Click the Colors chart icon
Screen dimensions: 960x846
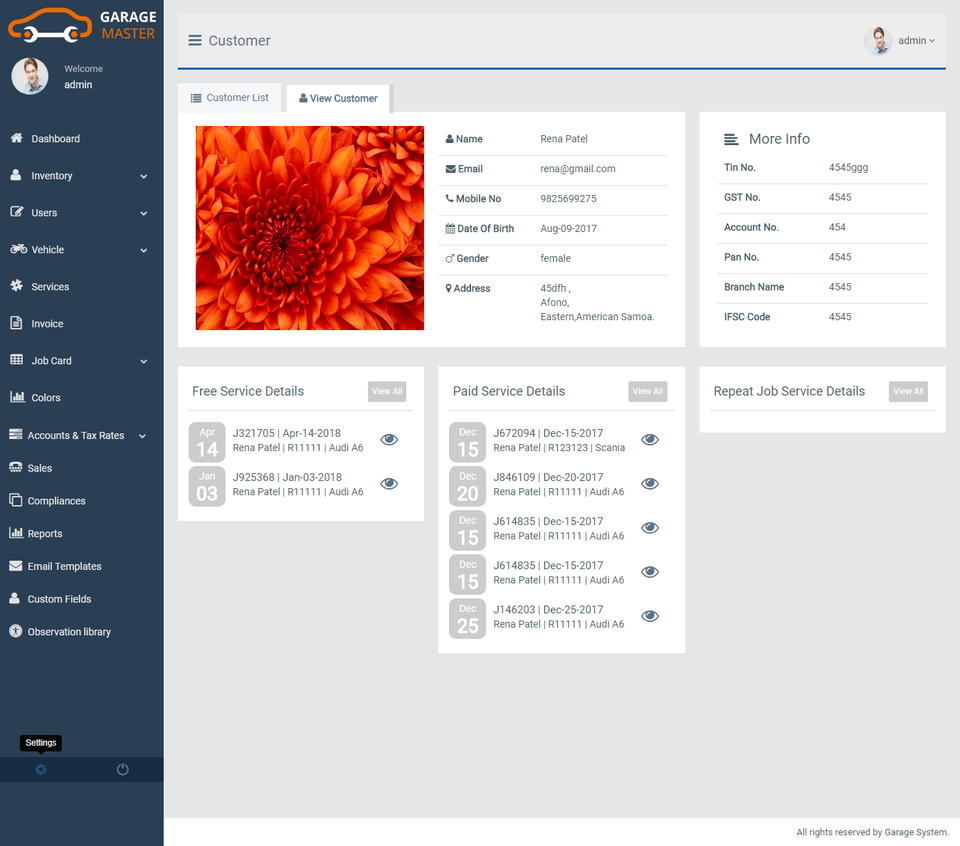(x=17, y=397)
